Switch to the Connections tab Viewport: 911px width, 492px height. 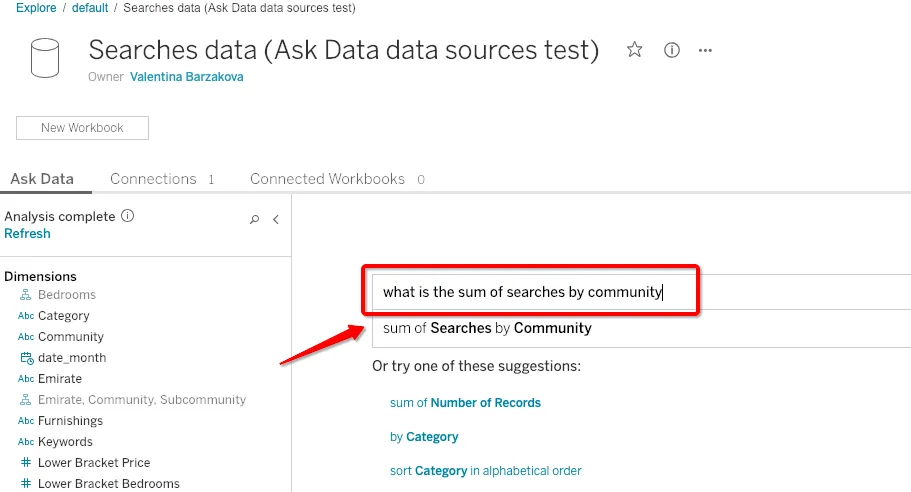(x=153, y=179)
